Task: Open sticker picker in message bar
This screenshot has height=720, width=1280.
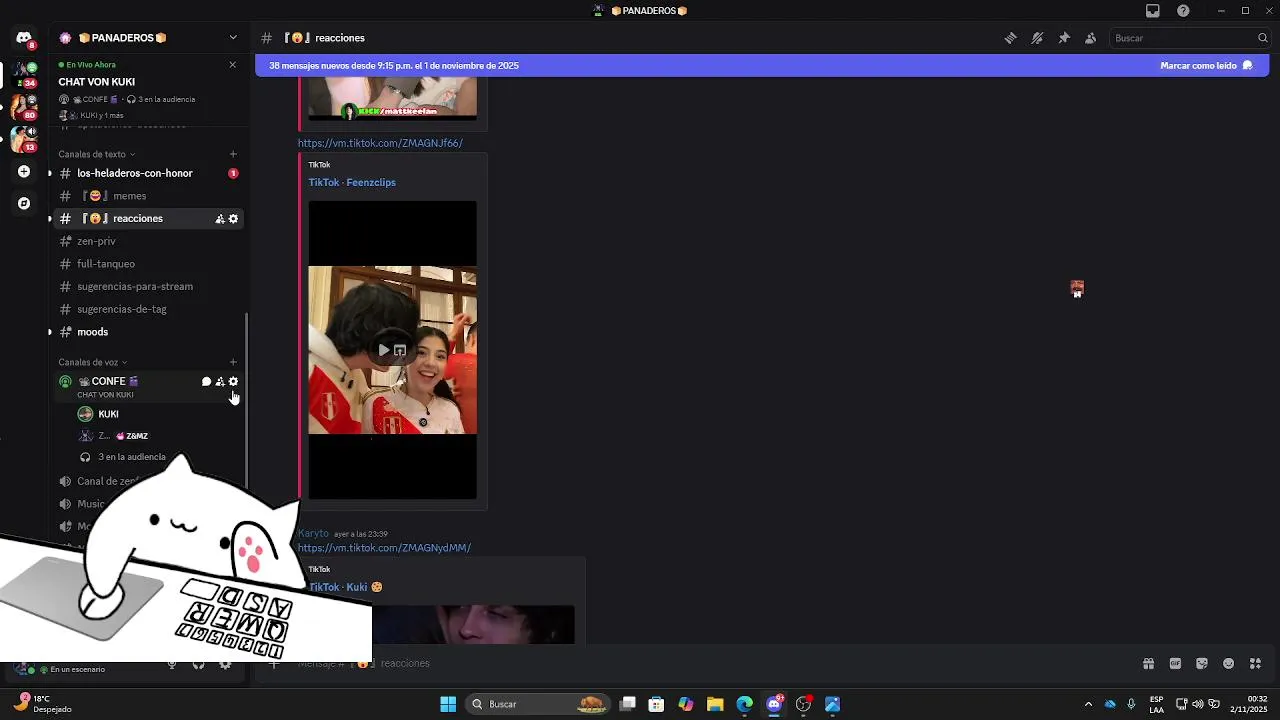Action: click(1202, 663)
